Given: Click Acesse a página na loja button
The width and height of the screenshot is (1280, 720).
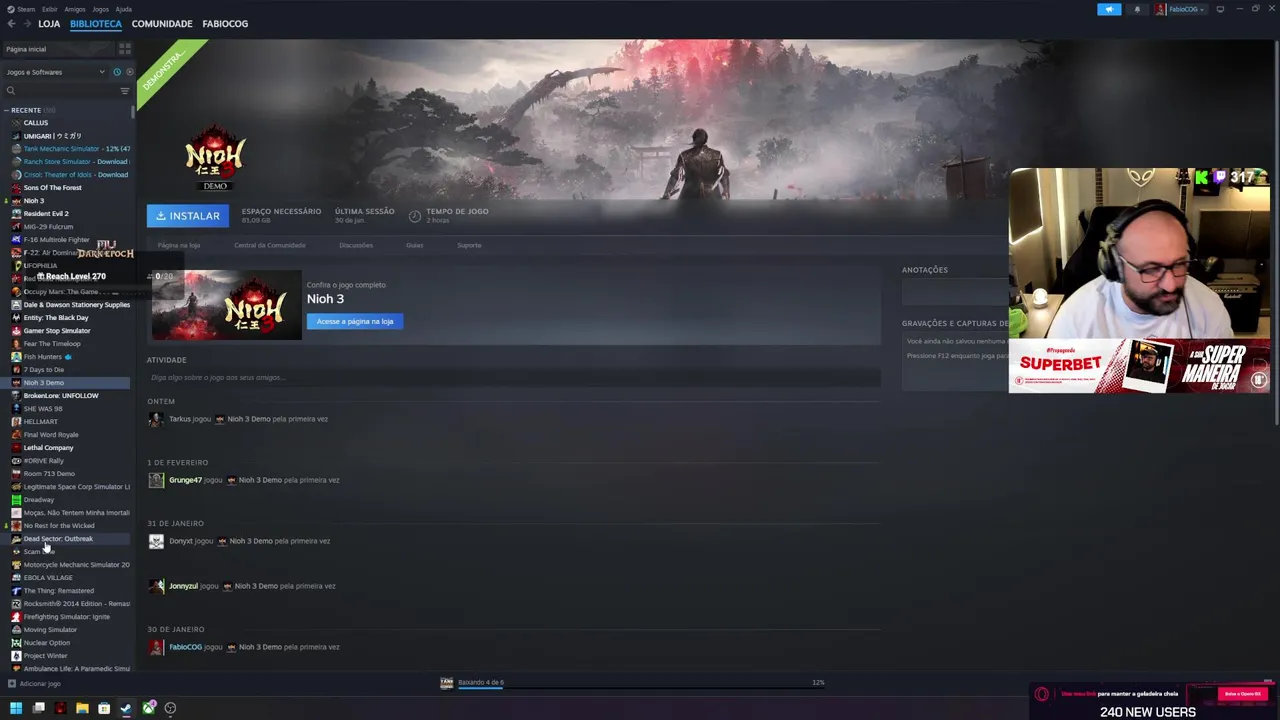Looking at the screenshot, I should click(355, 321).
